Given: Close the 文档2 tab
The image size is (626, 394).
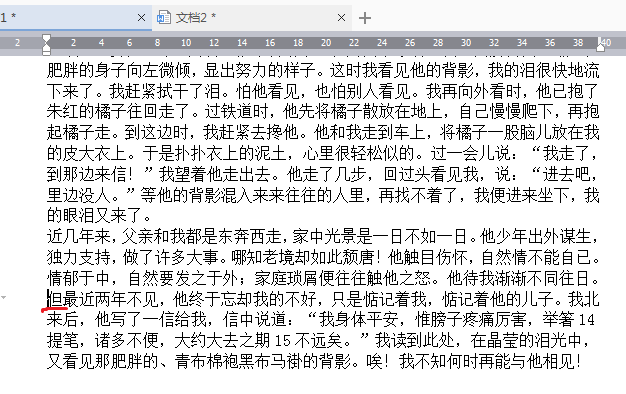Looking at the screenshot, I should point(341,18).
